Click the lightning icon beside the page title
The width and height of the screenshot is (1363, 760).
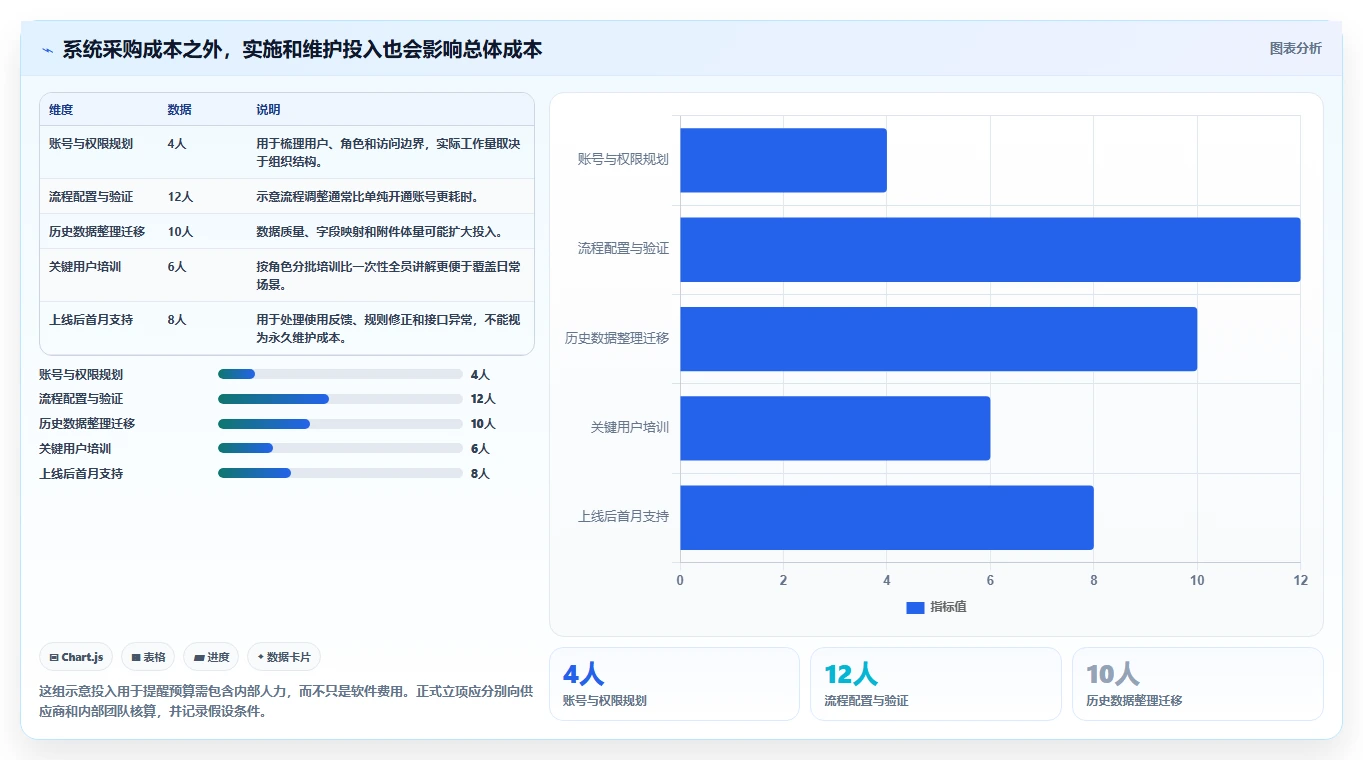tap(47, 50)
